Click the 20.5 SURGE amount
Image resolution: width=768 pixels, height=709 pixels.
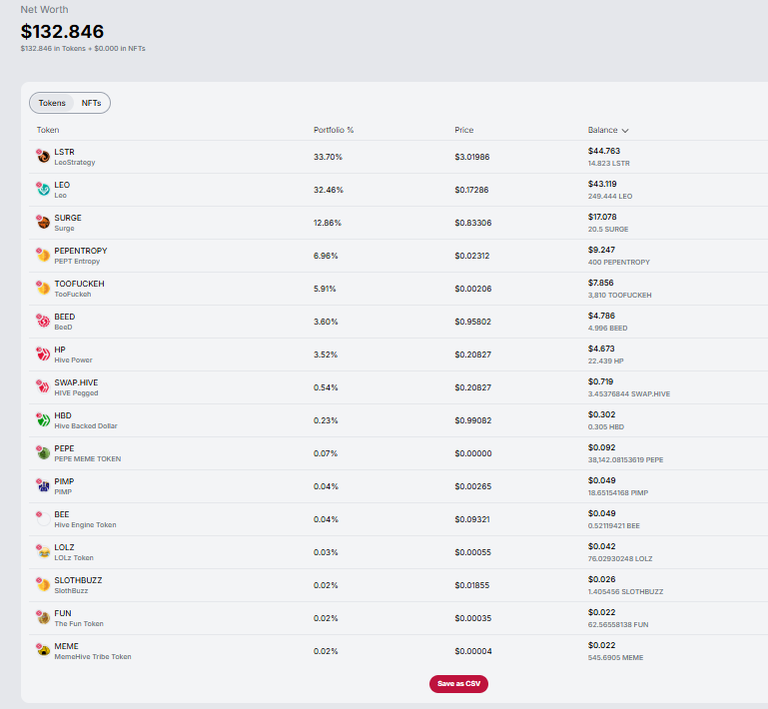608,229
